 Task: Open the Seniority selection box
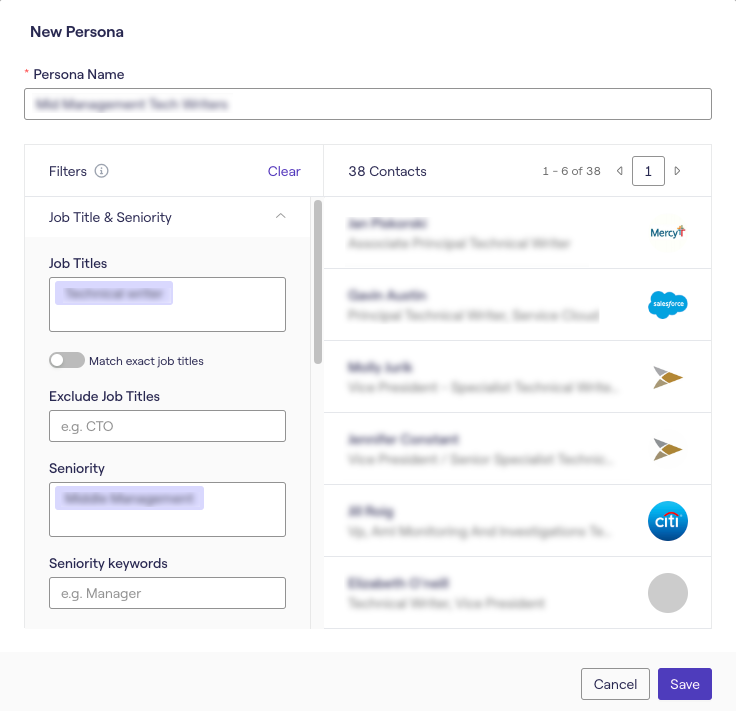[167, 509]
